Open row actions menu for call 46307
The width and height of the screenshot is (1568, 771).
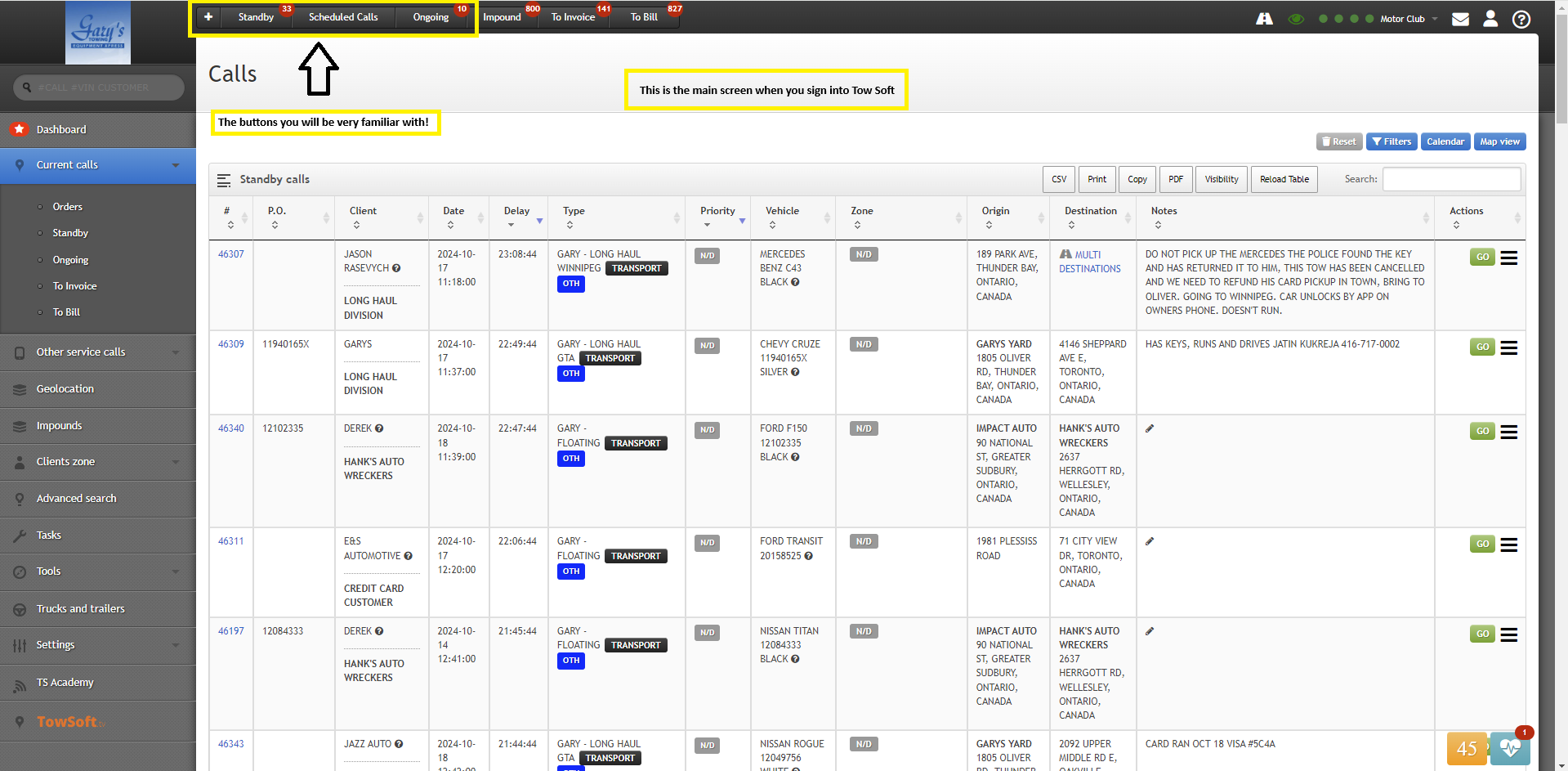click(1508, 258)
